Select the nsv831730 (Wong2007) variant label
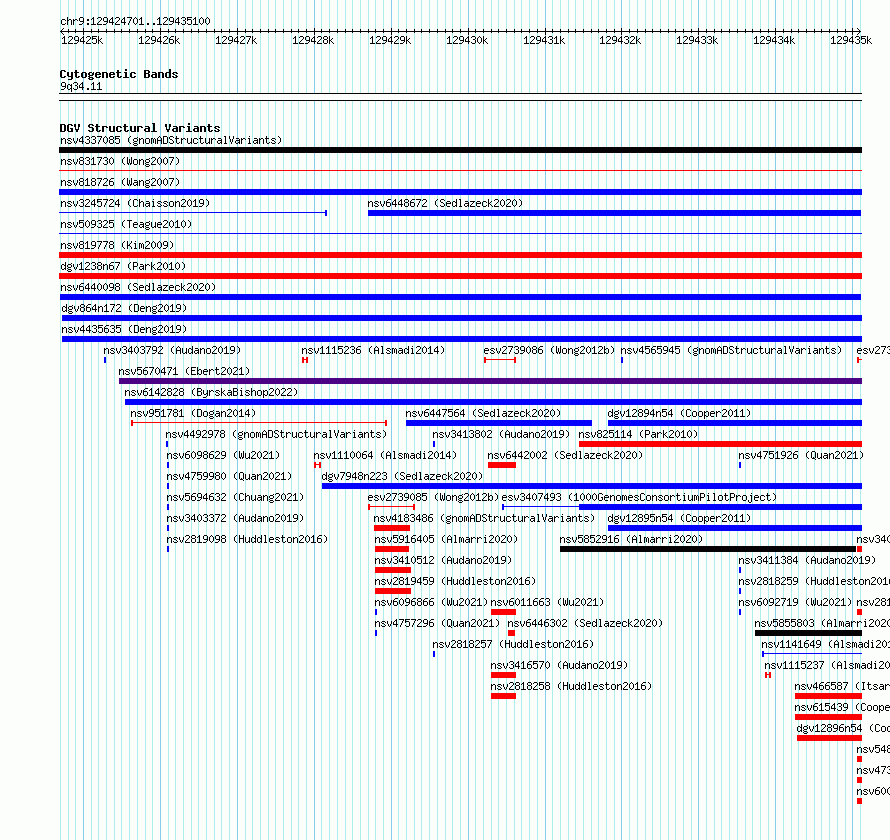 120,161
